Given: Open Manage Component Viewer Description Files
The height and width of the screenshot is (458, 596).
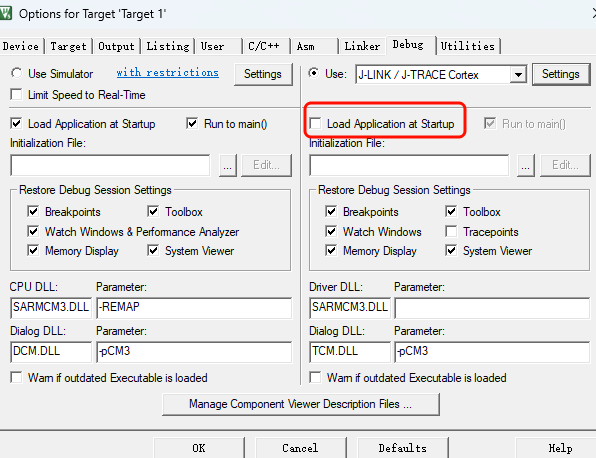Looking at the screenshot, I should tap(301, 404).
